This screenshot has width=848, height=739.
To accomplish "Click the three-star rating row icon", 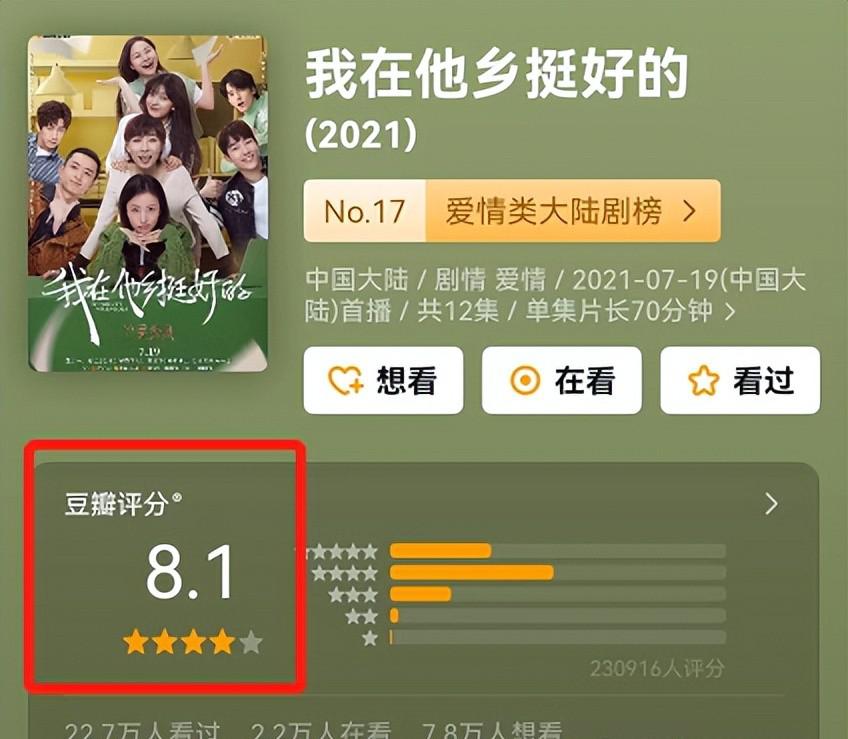I will (353, 595).
